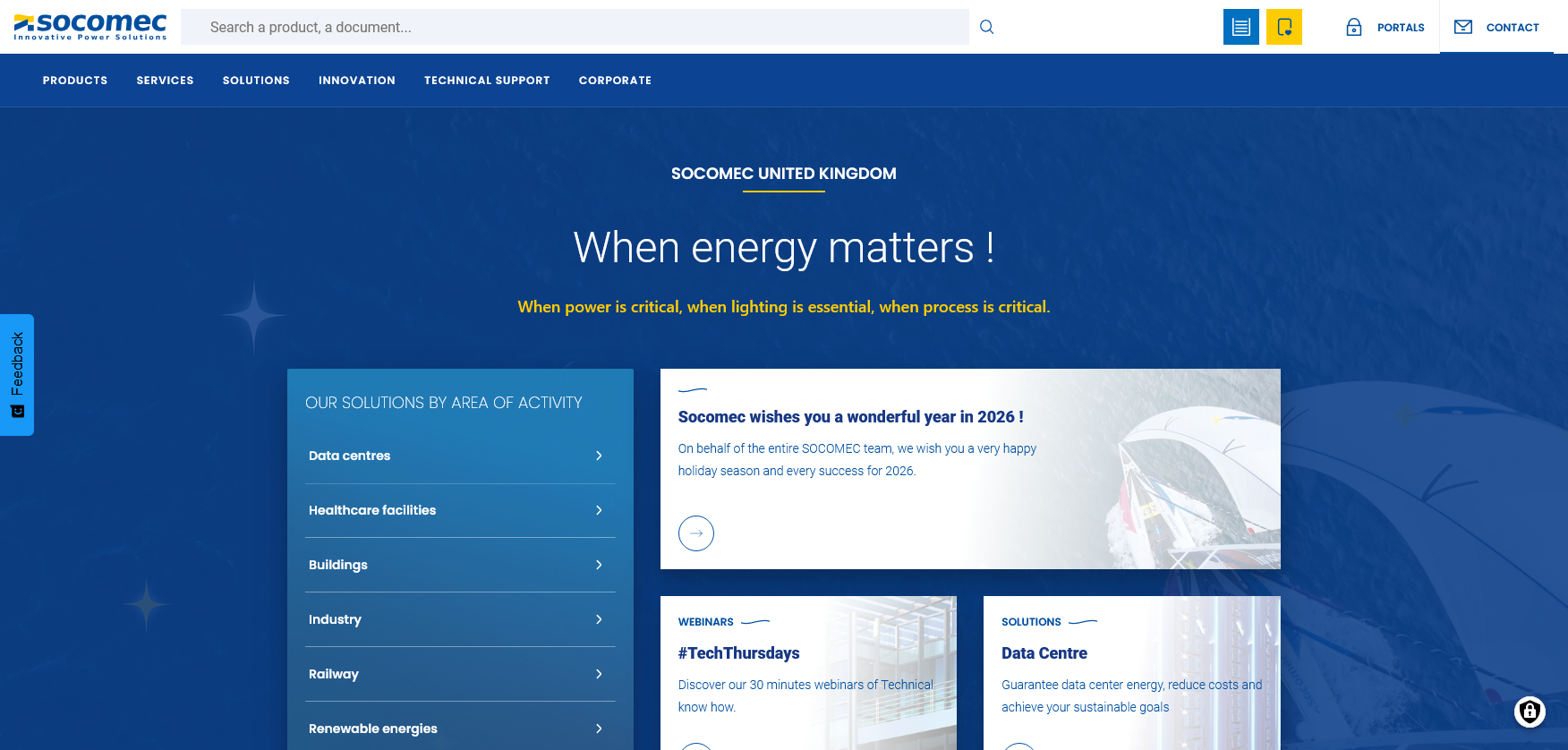Open the Corporate menu
Image resolution: width=1568 pixels, height=750 pixels.
[x=615, y=81]
